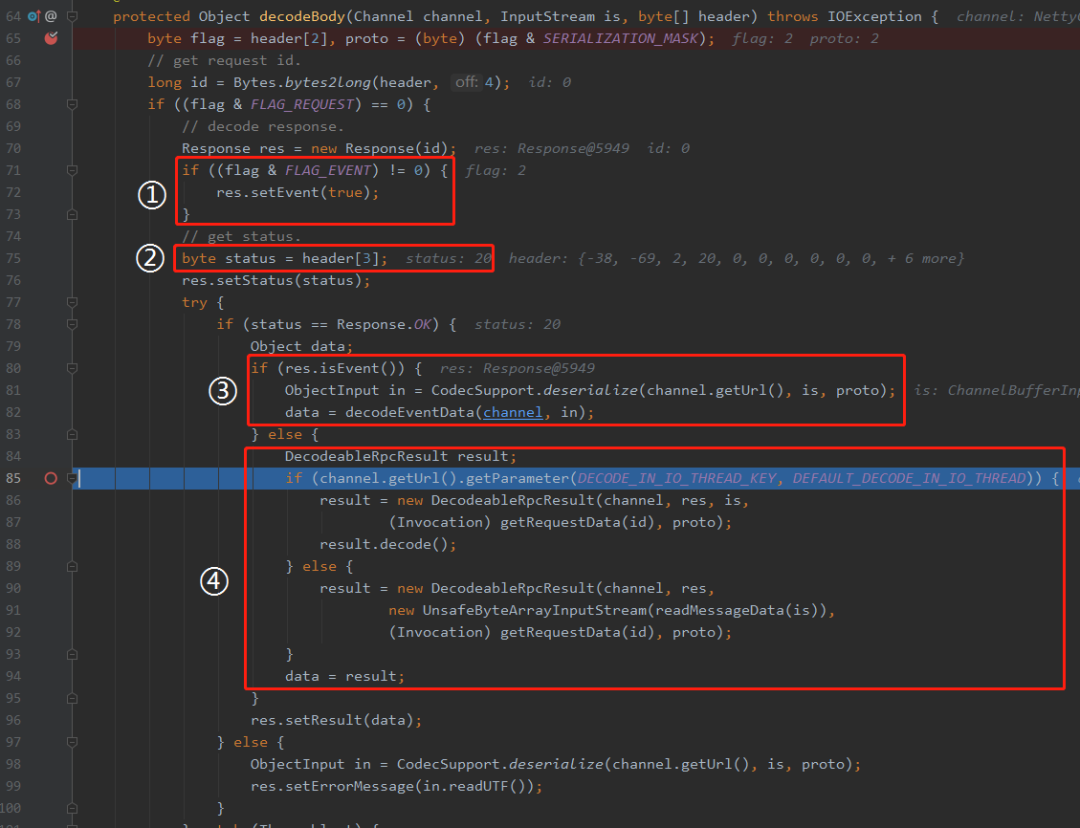Click the 'off:' parameter hint on line 67
Screen dimensions: 1080x828
click(x=466, y=82)
